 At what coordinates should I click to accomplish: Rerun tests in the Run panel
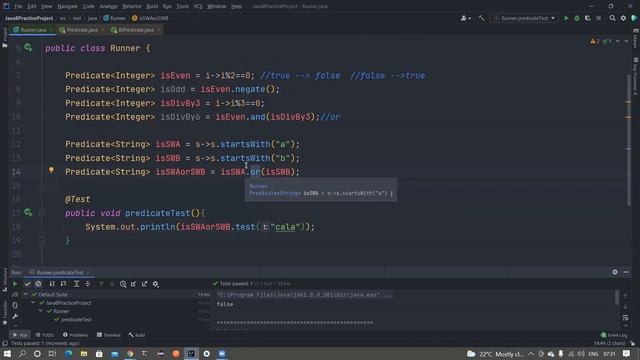[15, 284]
